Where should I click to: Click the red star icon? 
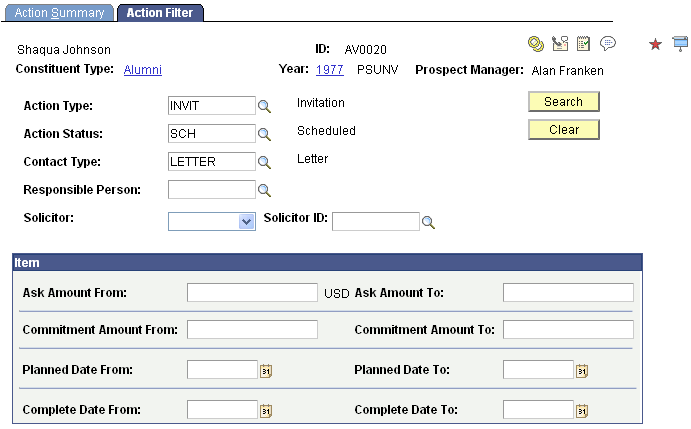coord(655,44)
